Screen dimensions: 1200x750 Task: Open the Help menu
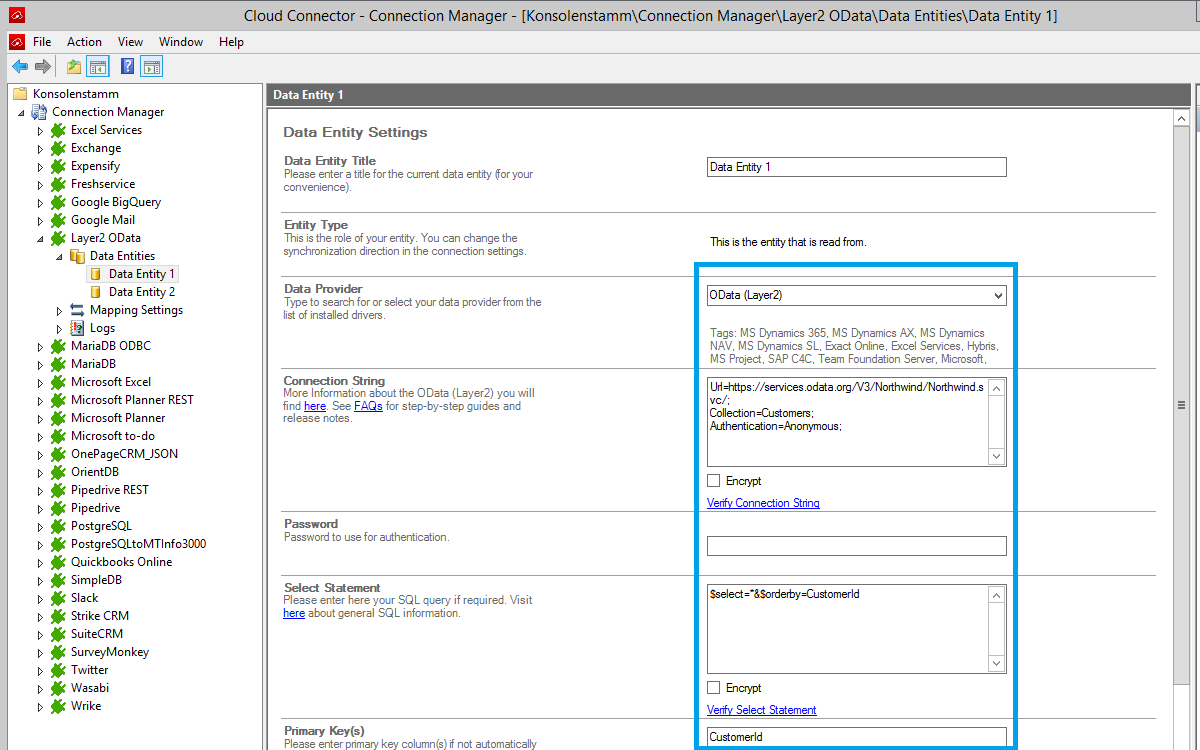click(231, 42)
